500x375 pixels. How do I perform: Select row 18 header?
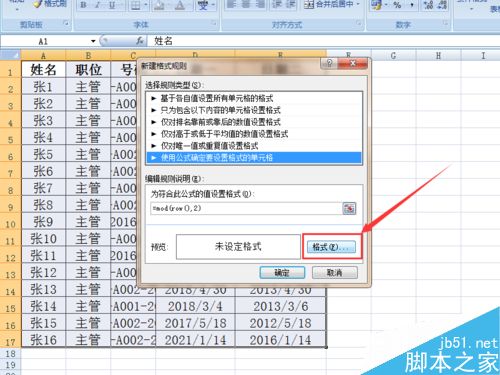tap(10, 354)
